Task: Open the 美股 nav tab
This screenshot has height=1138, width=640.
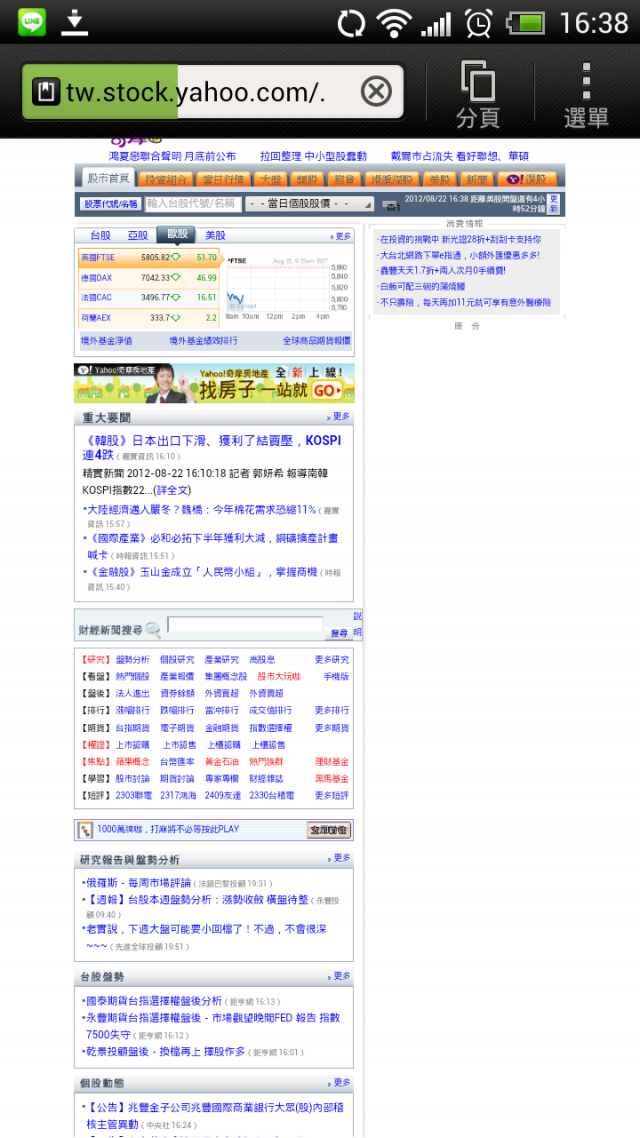Action: tap(440, 179)
